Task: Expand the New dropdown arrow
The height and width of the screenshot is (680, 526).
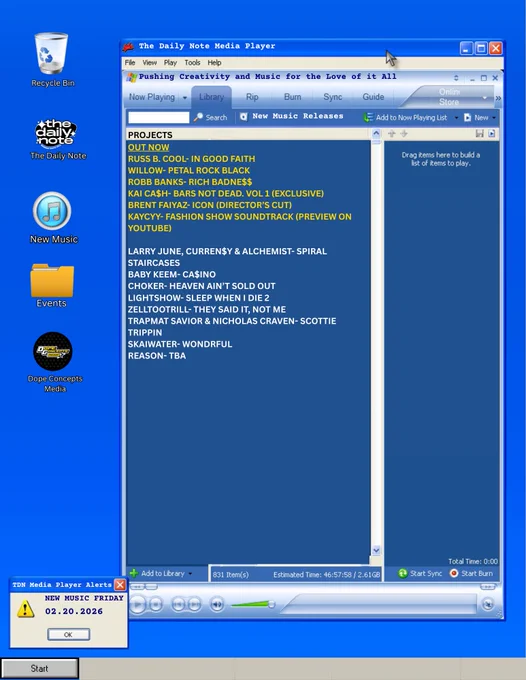Action: [x=494, y=118]
